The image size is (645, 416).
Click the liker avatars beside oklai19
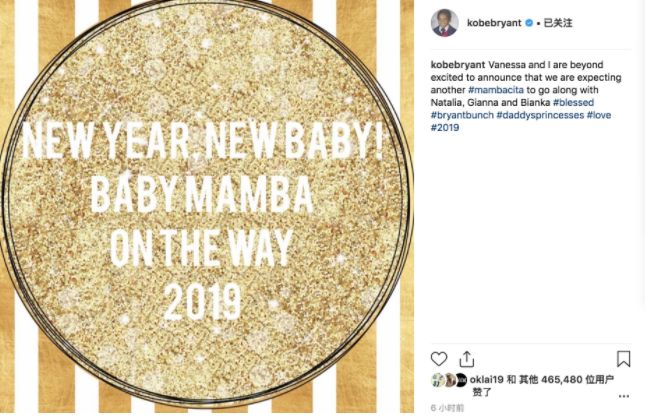click(446, 380)
